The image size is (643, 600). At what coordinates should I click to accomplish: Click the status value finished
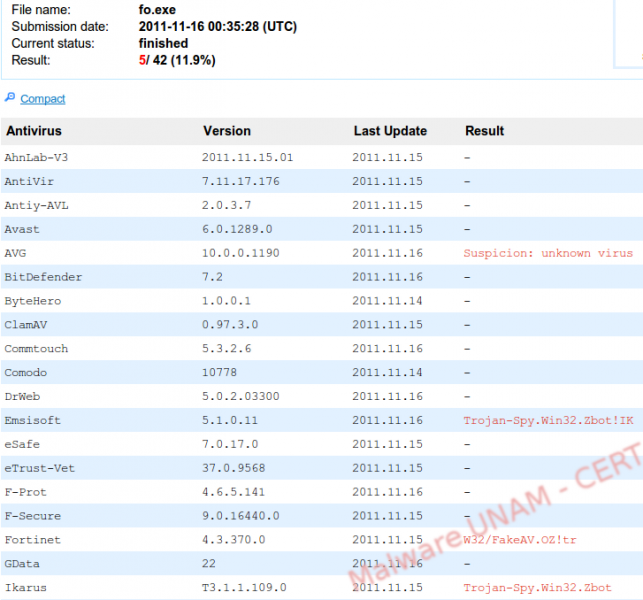163,43
